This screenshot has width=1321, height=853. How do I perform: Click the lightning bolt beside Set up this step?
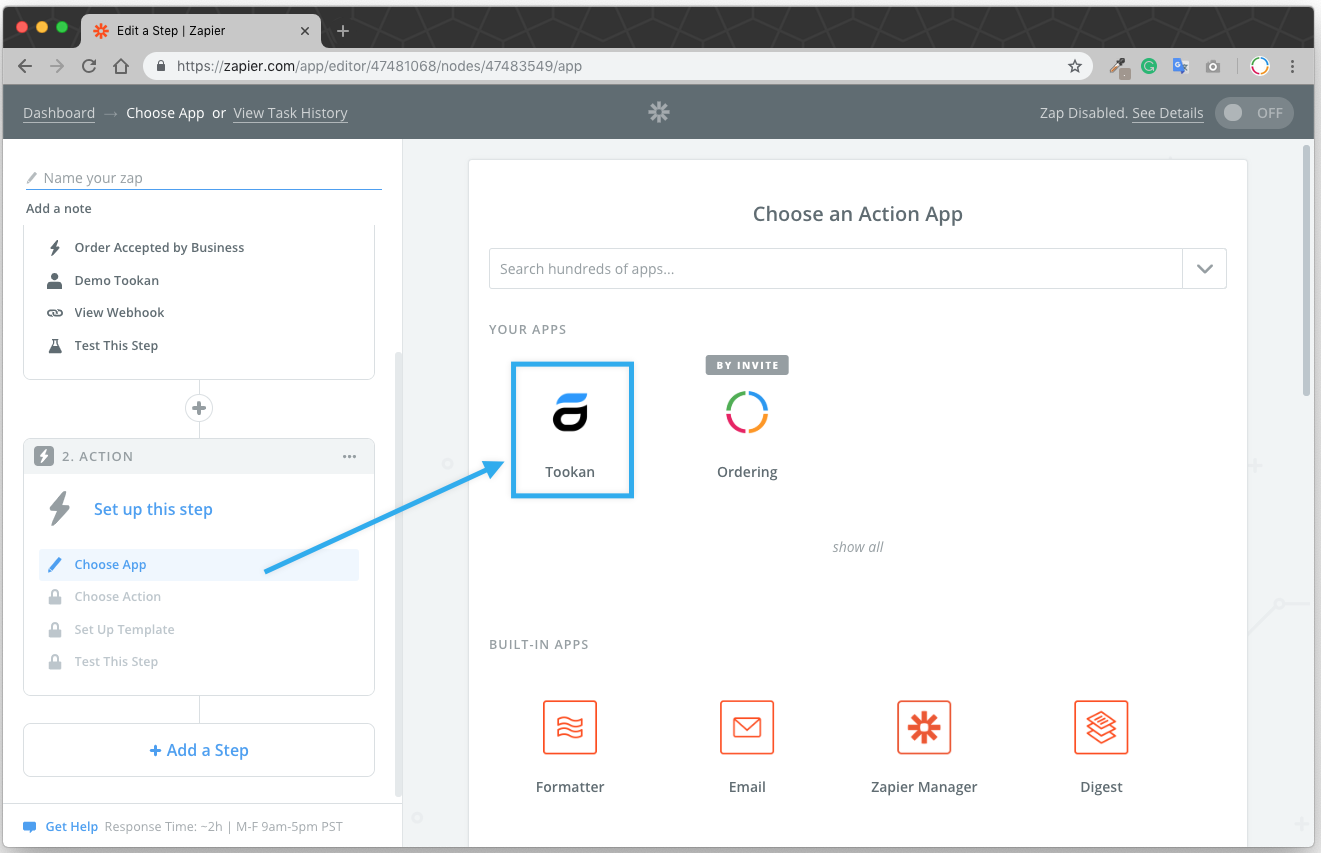point(60,509)
